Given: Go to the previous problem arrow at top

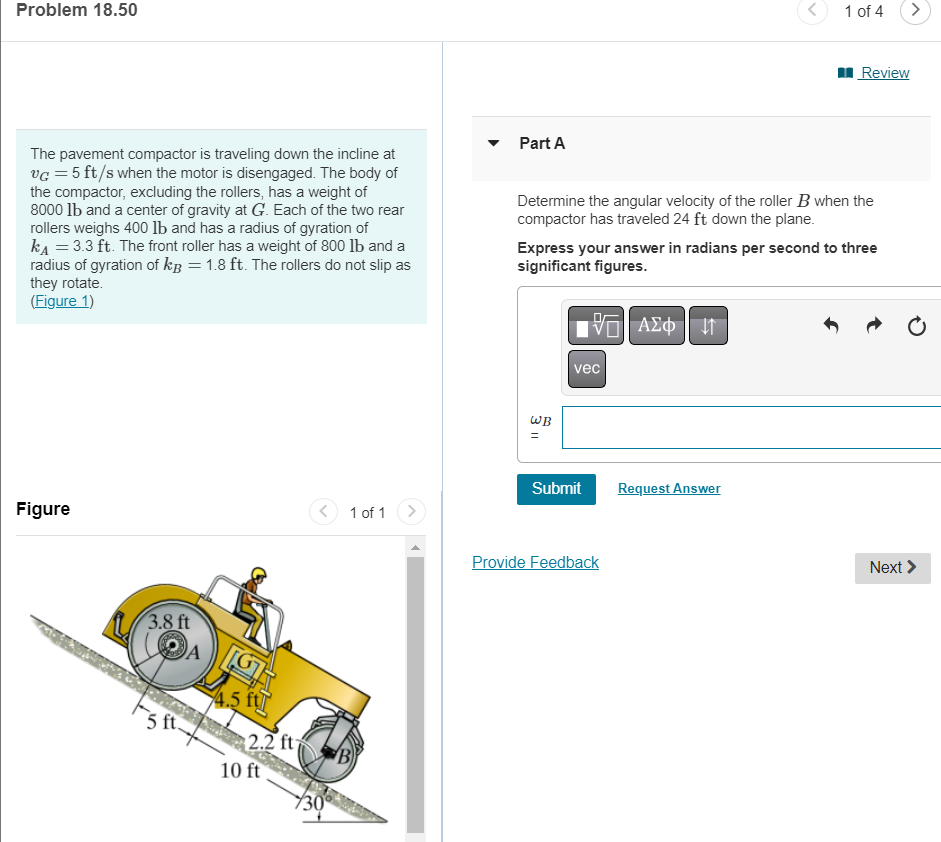Looking at the screenshot, I should pos(812,10).
